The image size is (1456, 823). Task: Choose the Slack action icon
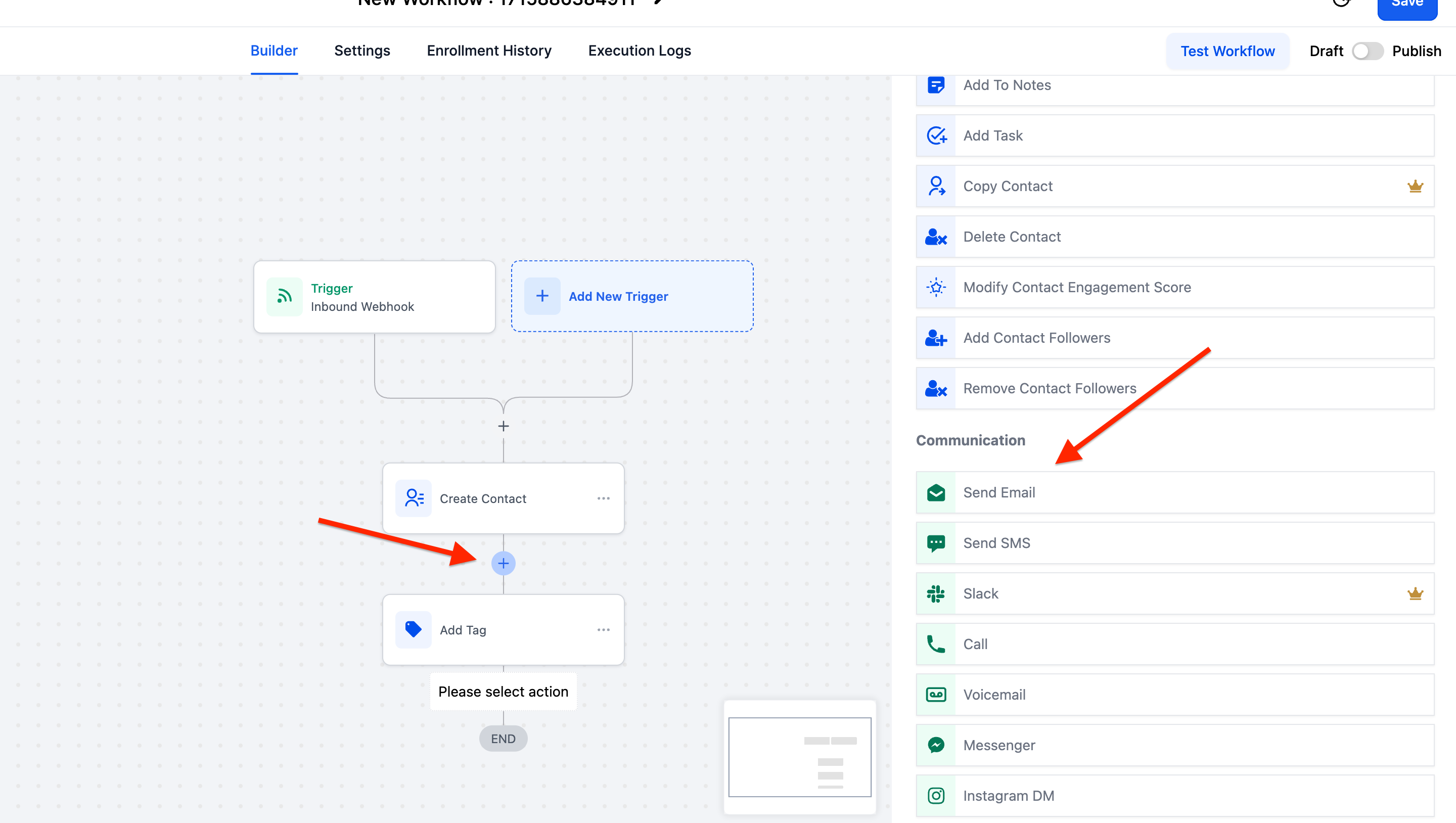tap(936, 593)
